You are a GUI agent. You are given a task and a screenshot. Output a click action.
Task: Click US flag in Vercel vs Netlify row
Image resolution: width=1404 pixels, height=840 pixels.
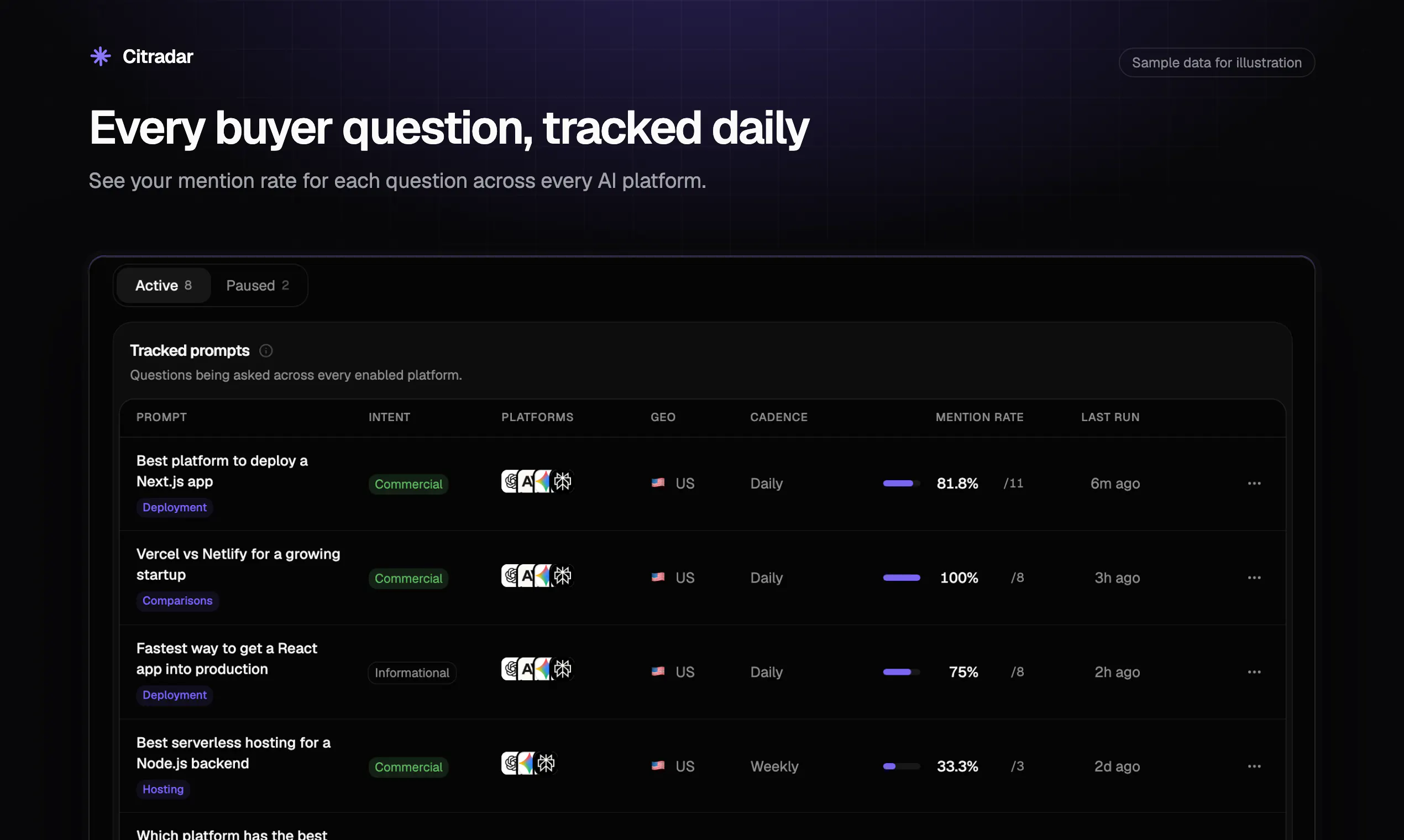[x=658, y=577]
